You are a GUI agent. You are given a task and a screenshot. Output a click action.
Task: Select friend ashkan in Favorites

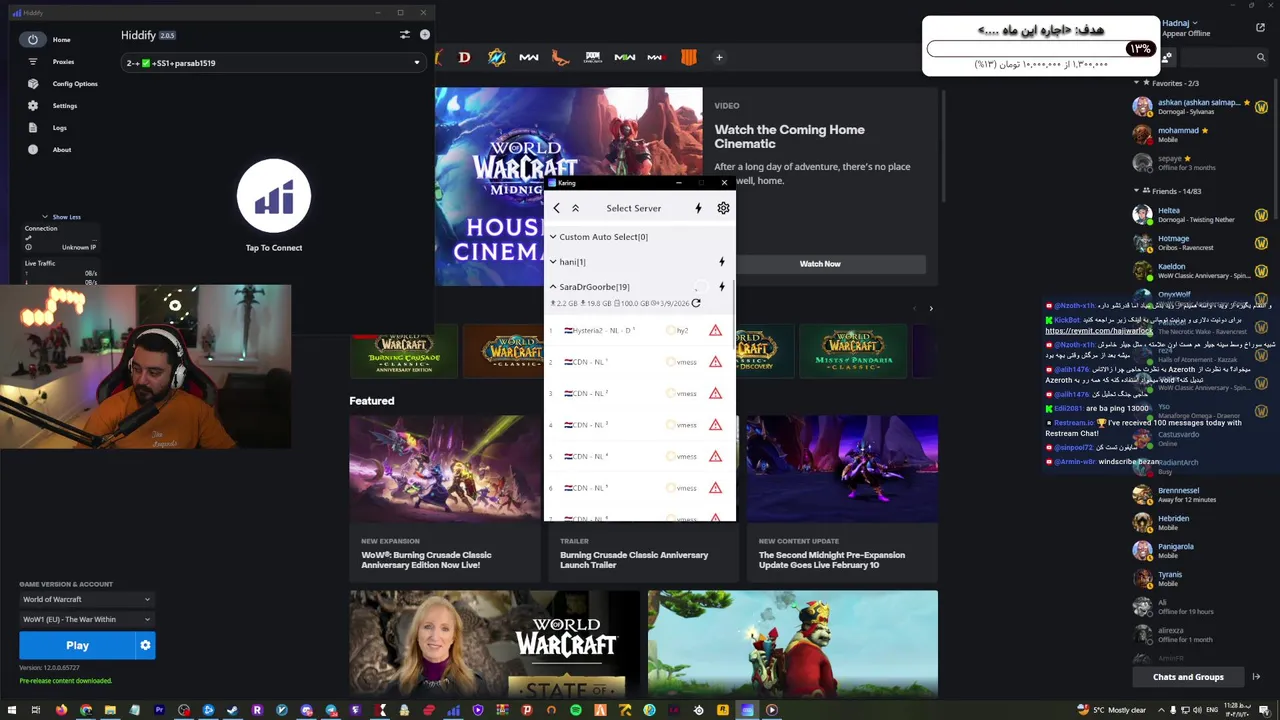coord(1200,106)
